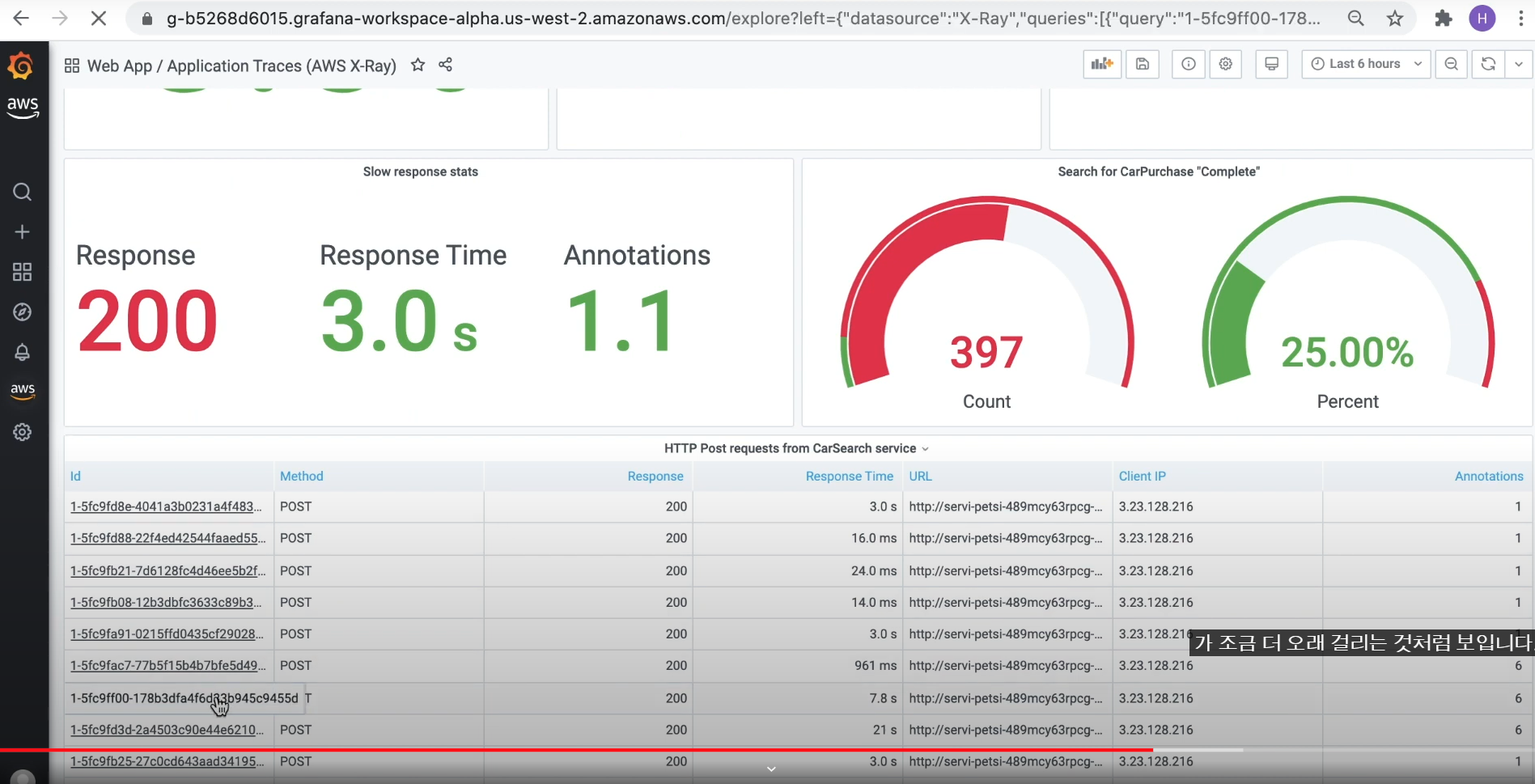Open trace 1-5fc9fb08-12b3dbfc3633c89b3
1535x784 pixels.
click(166, 602)
